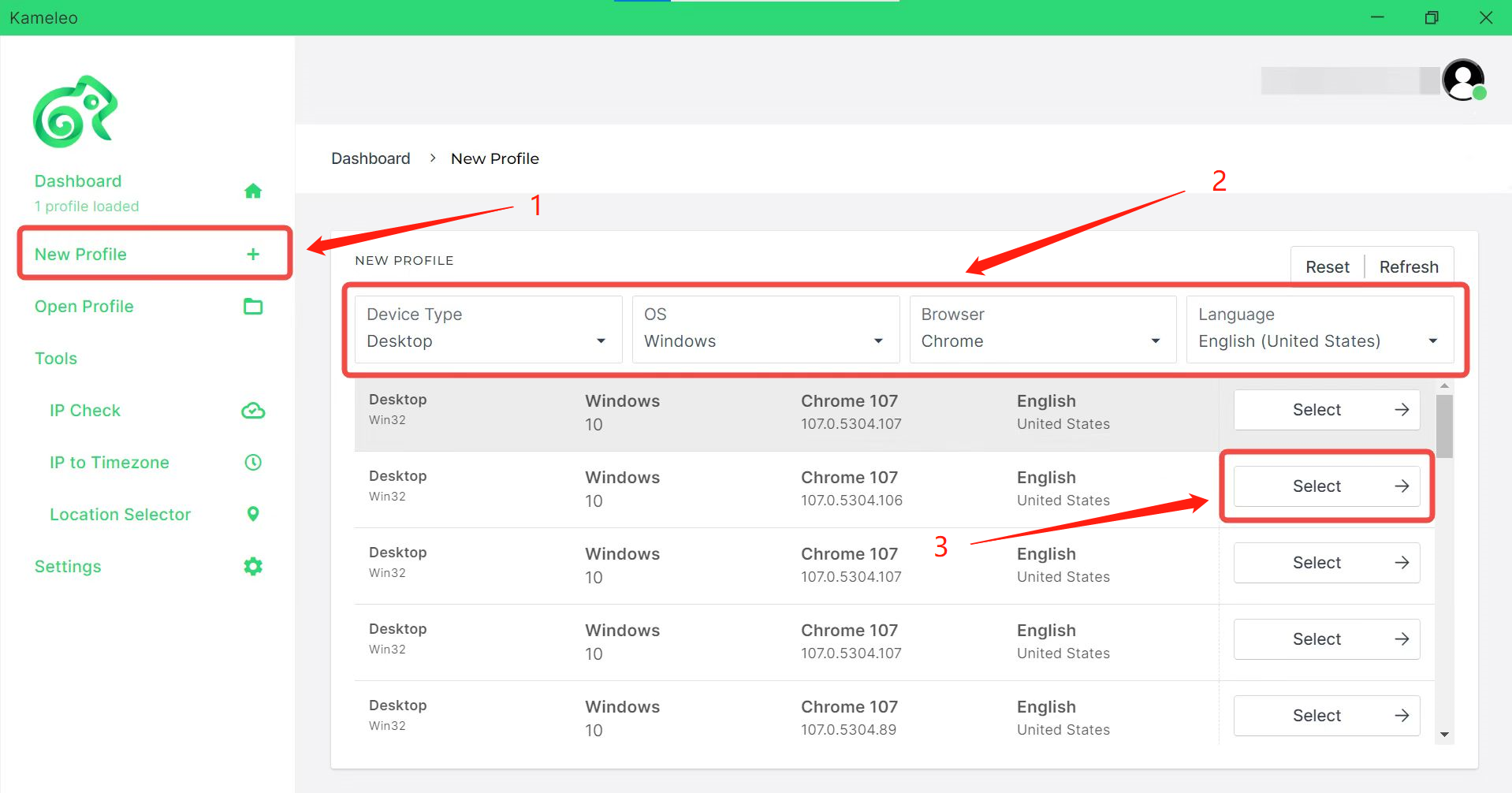Click "Chrome 107" above version 107.0.5304.89
The image size is (1512, 793).
[849, 707]
